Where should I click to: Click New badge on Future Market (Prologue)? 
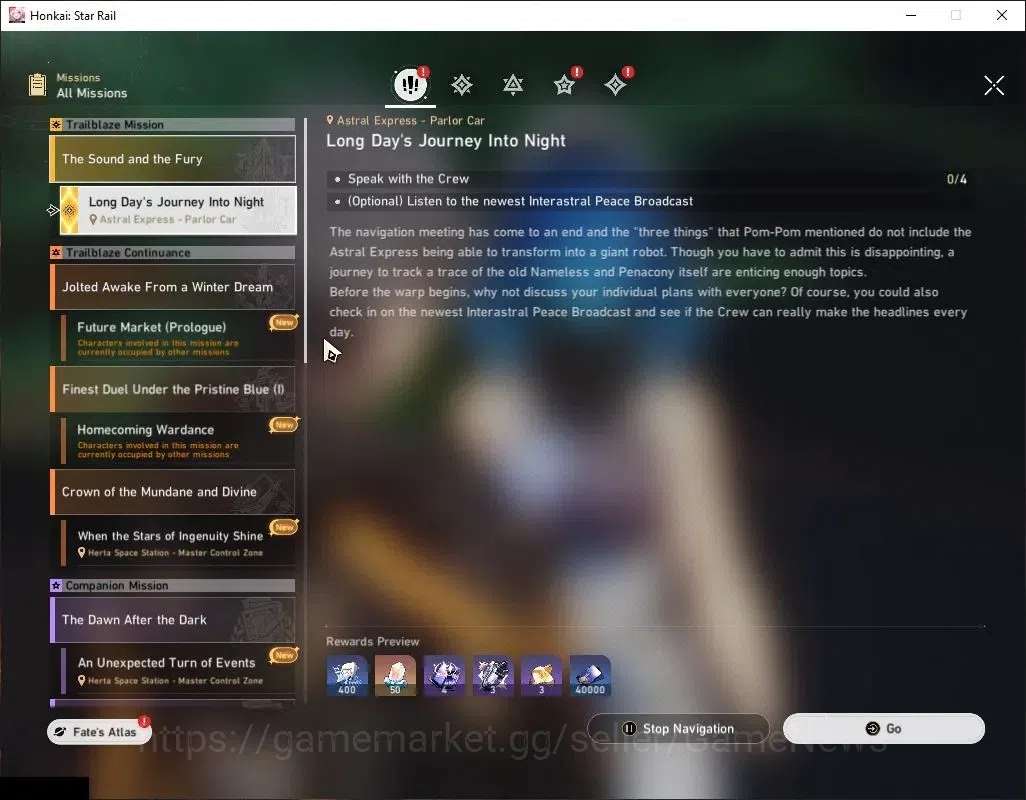283,322
